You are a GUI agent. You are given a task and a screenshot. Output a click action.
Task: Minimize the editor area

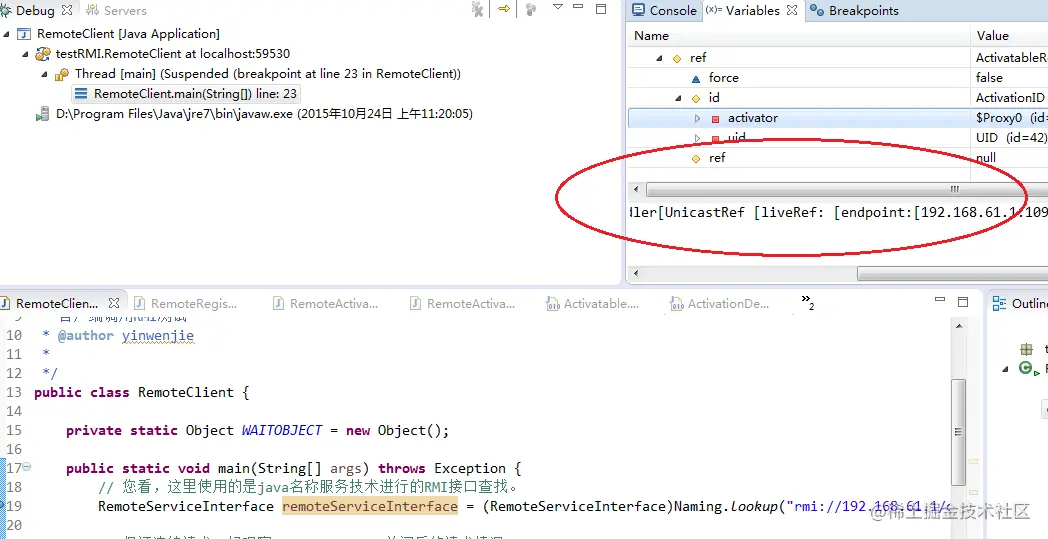(940, 300)
